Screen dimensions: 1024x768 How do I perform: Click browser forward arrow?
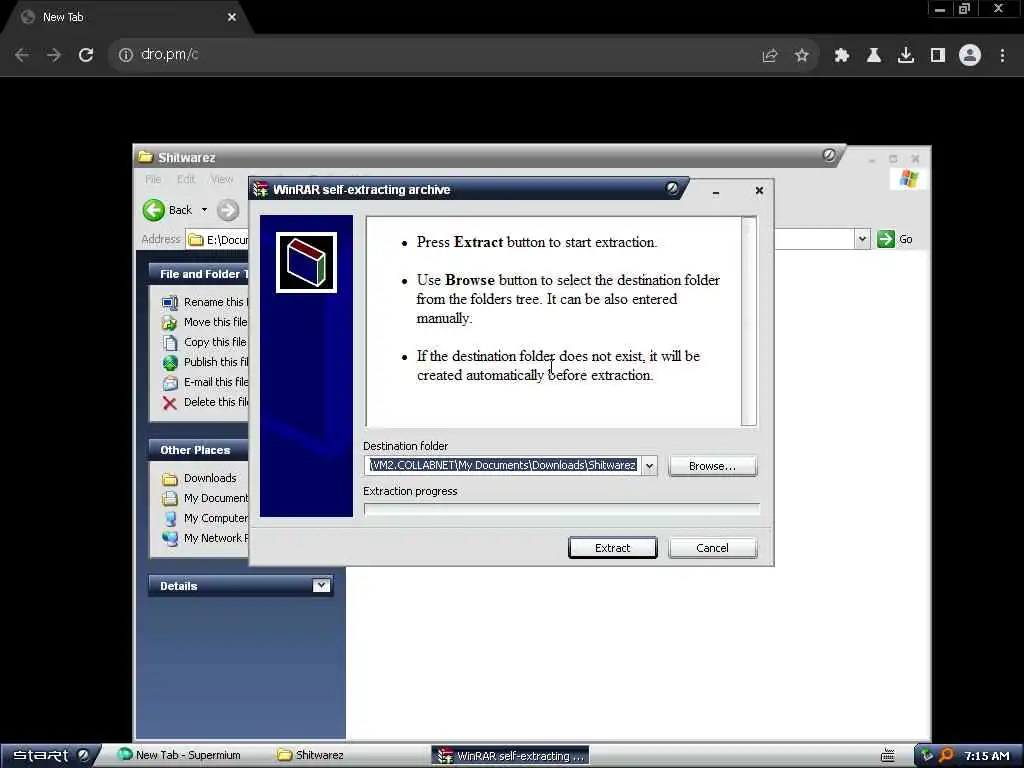point(54,55)
